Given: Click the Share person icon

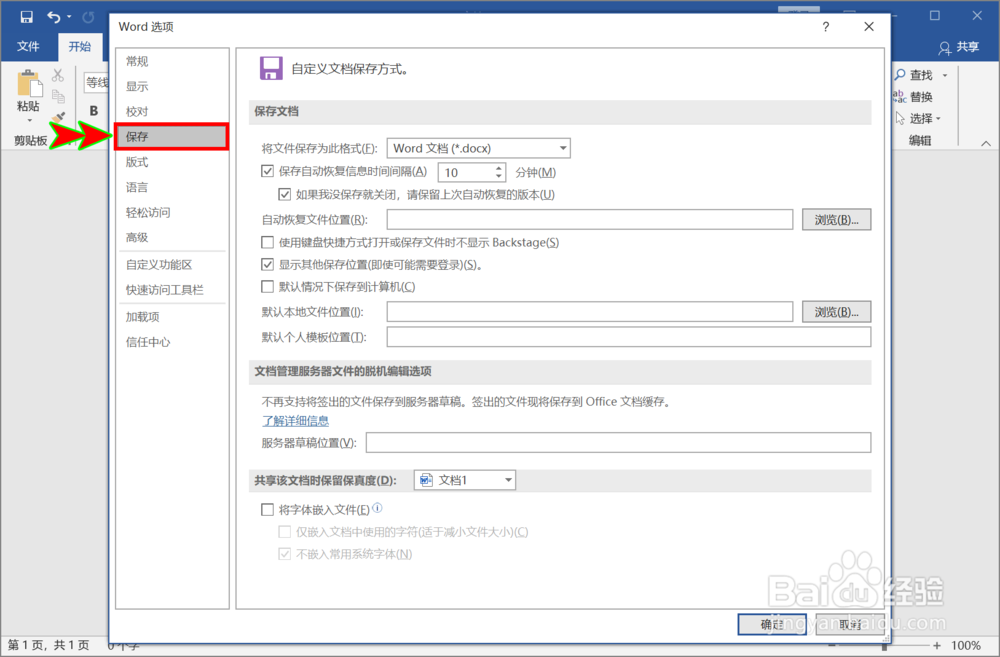Looking at the screenshot, I should coord(945,47).
